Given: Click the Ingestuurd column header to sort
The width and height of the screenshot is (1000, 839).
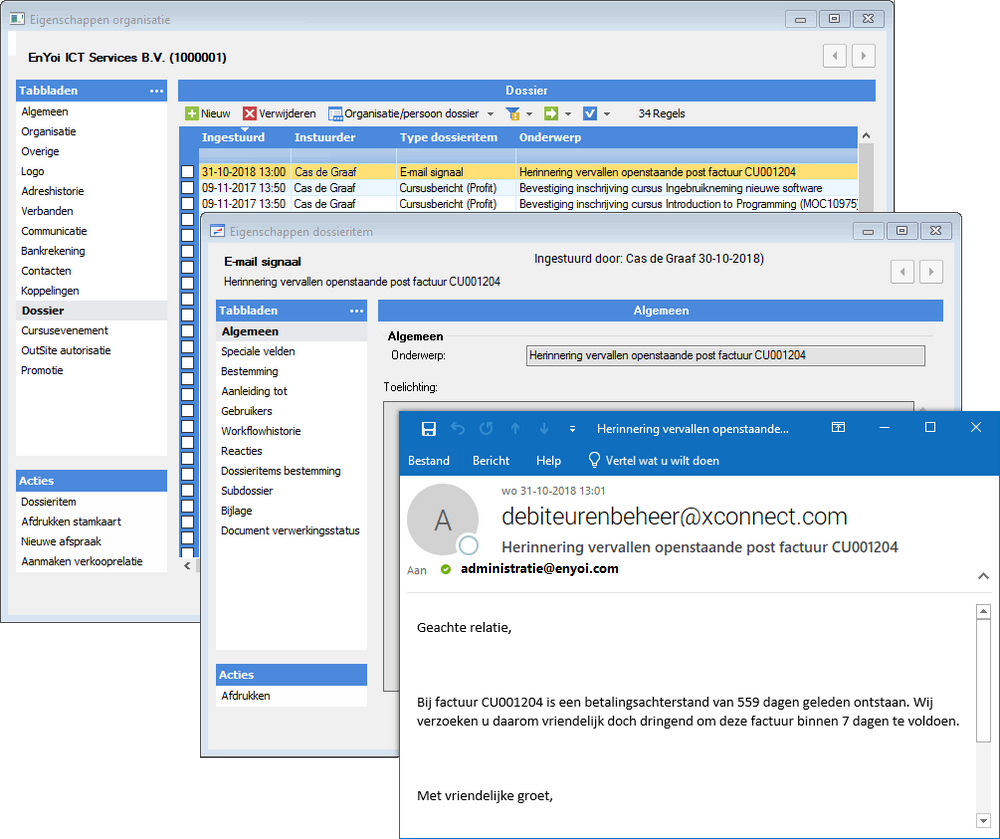Looking at the screenshot, I should click(233, 137).
